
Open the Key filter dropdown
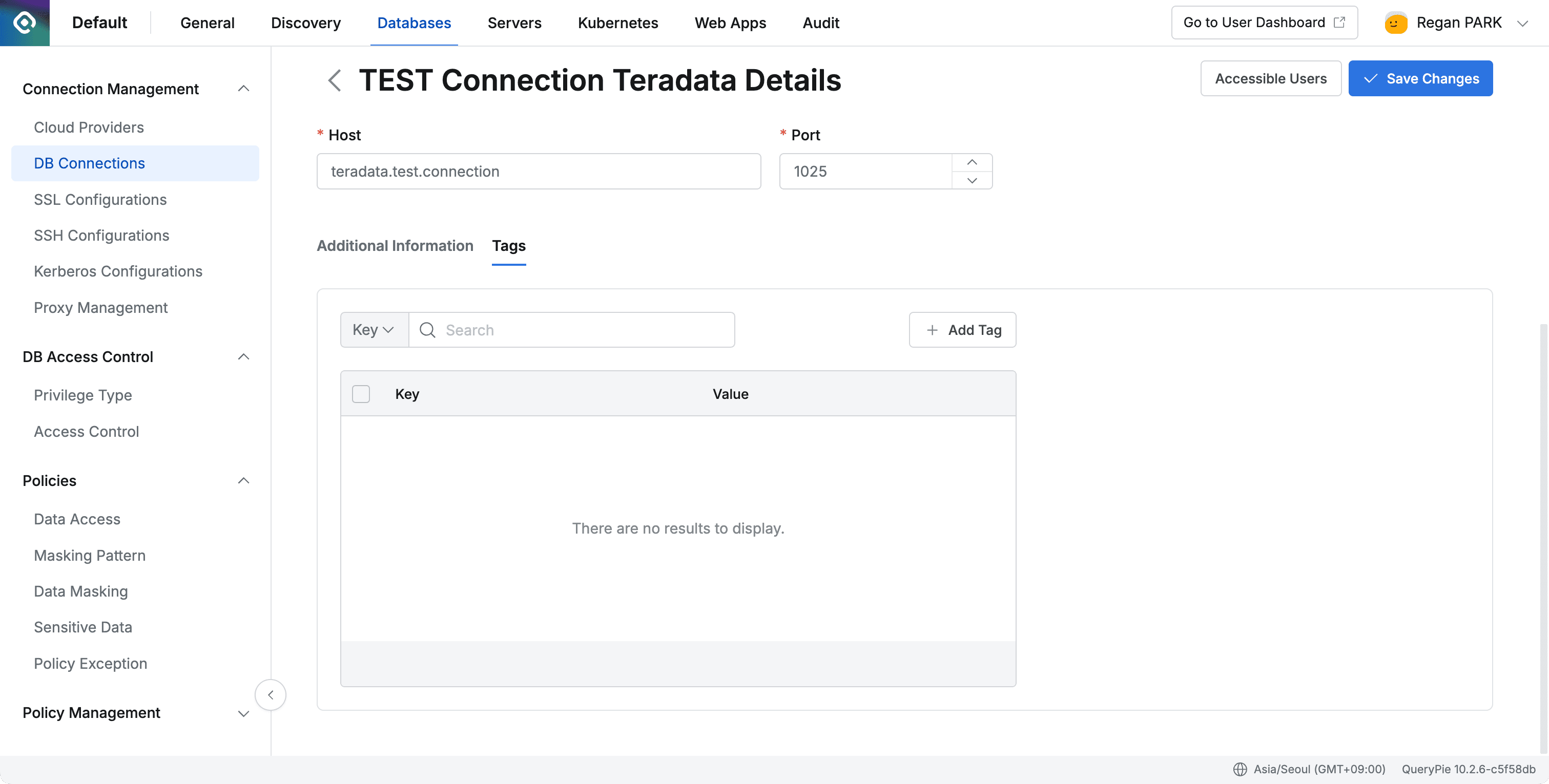tap(373, 330)
